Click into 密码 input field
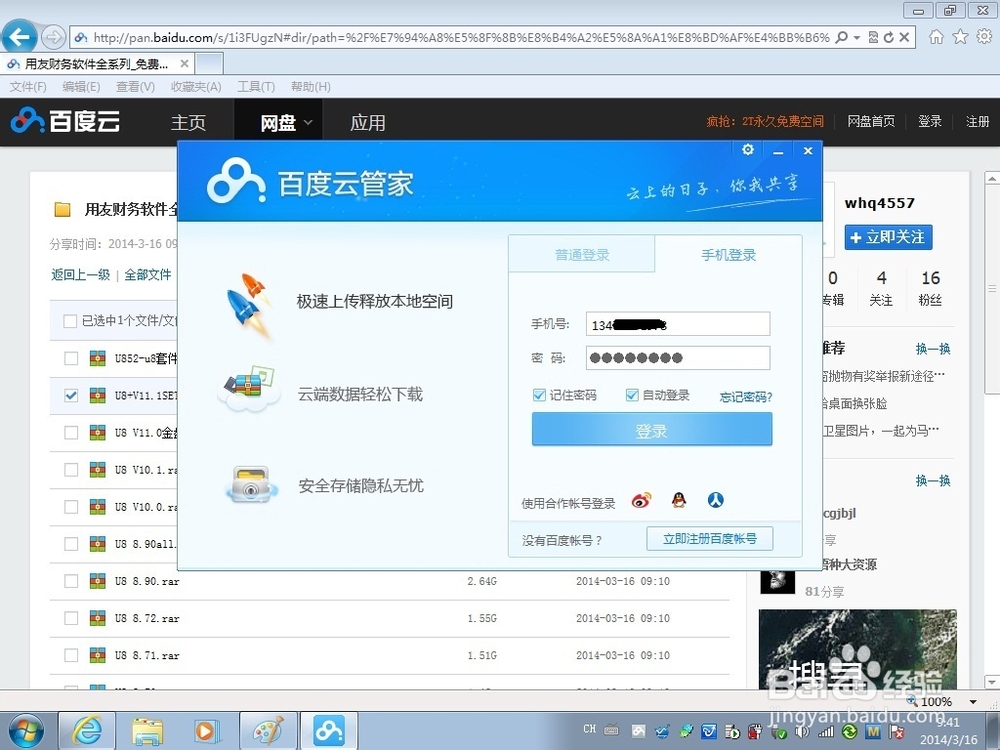Image resolution: width=1000 pixels, height=750 pixels. pyautogui.click(x=677, y=358)
